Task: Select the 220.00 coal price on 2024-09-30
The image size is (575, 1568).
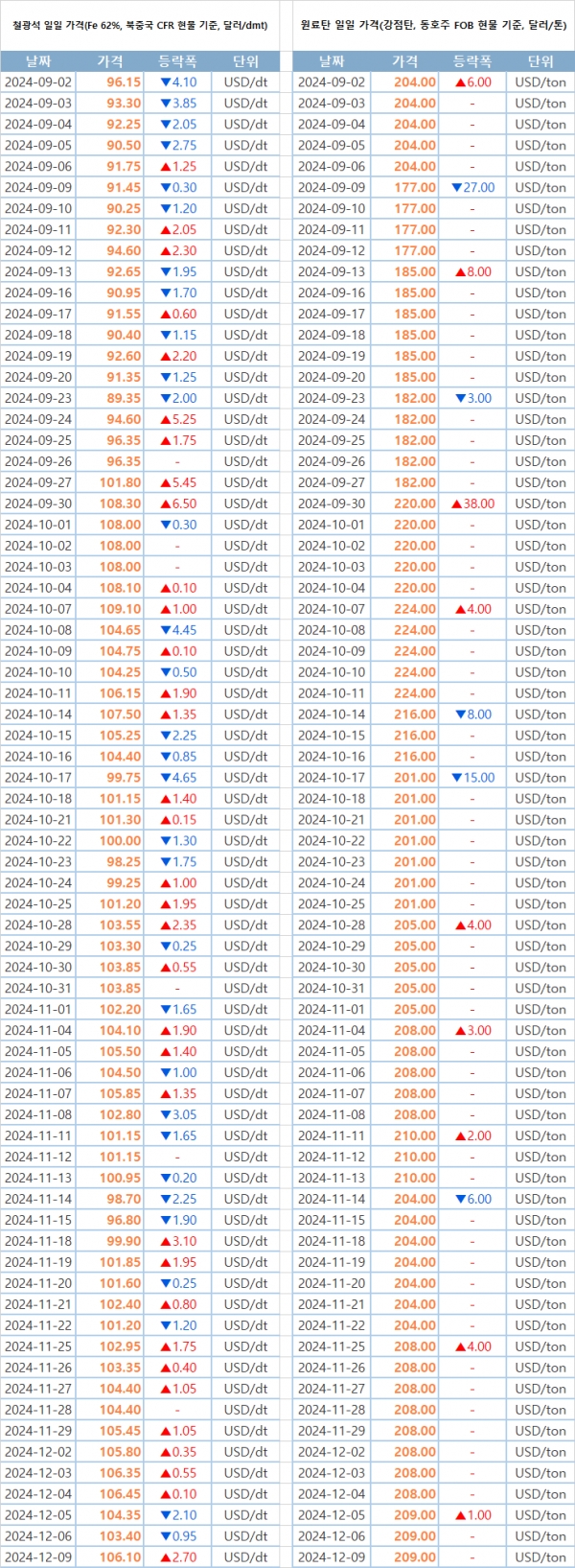Action: point(414,503)
